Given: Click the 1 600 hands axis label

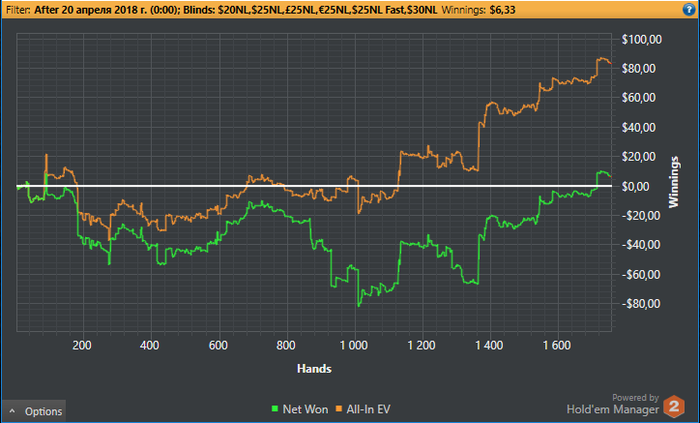Looking at the screenshot, I should 557,345.
